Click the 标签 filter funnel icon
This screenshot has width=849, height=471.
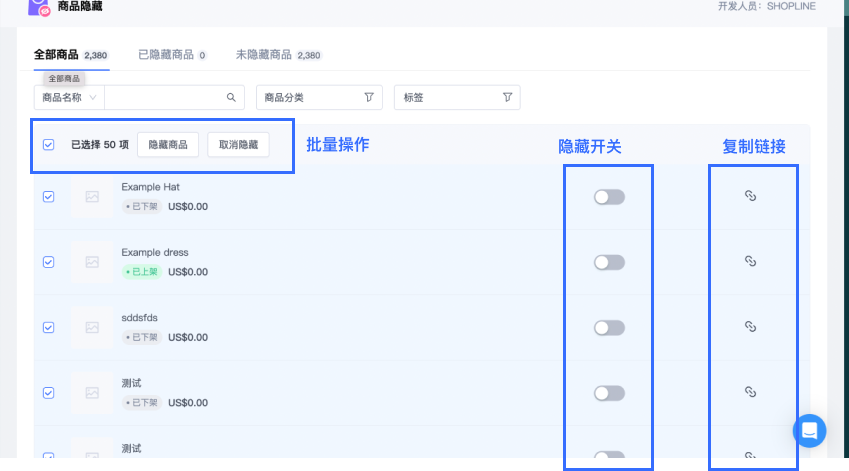[x=507, y=97]
